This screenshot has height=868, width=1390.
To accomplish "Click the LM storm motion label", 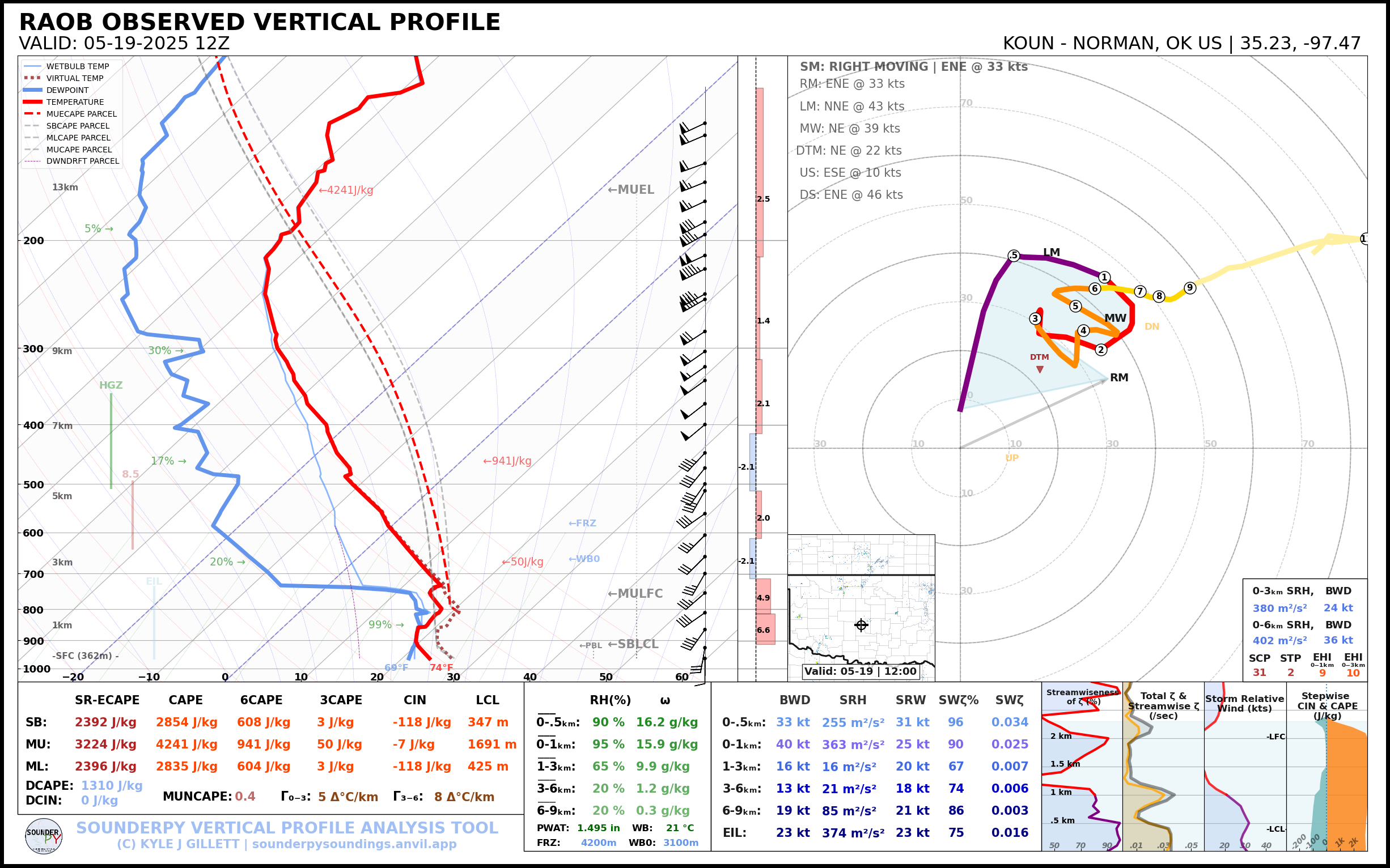I will point(1051,253).
